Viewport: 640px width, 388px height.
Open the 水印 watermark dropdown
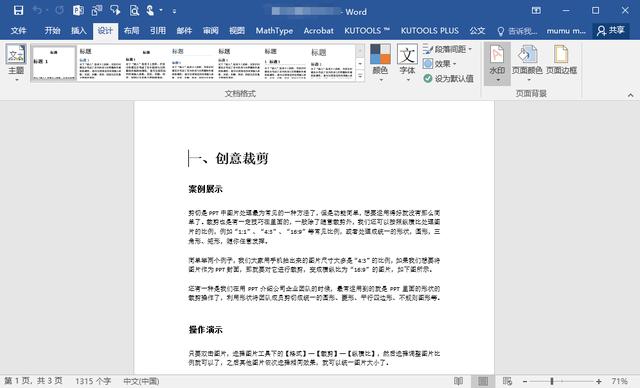pyautogui.click(x=497, y=64)
